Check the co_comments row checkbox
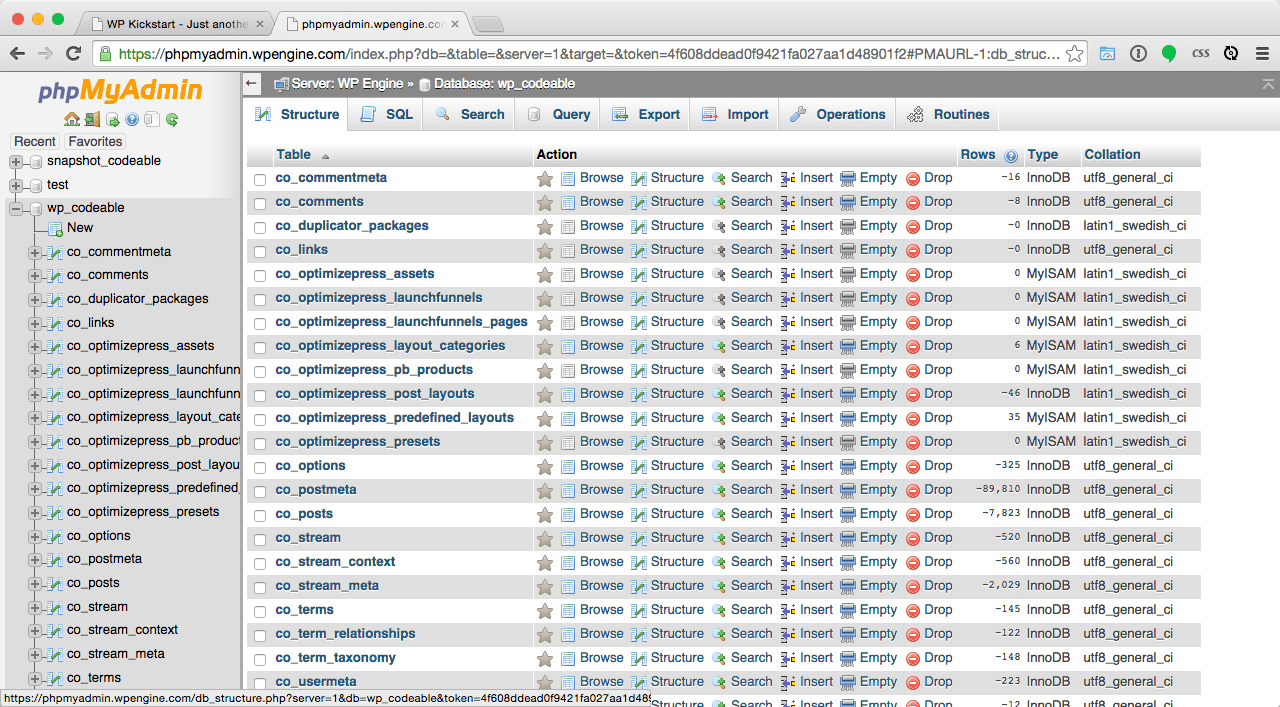 (260, 204)
